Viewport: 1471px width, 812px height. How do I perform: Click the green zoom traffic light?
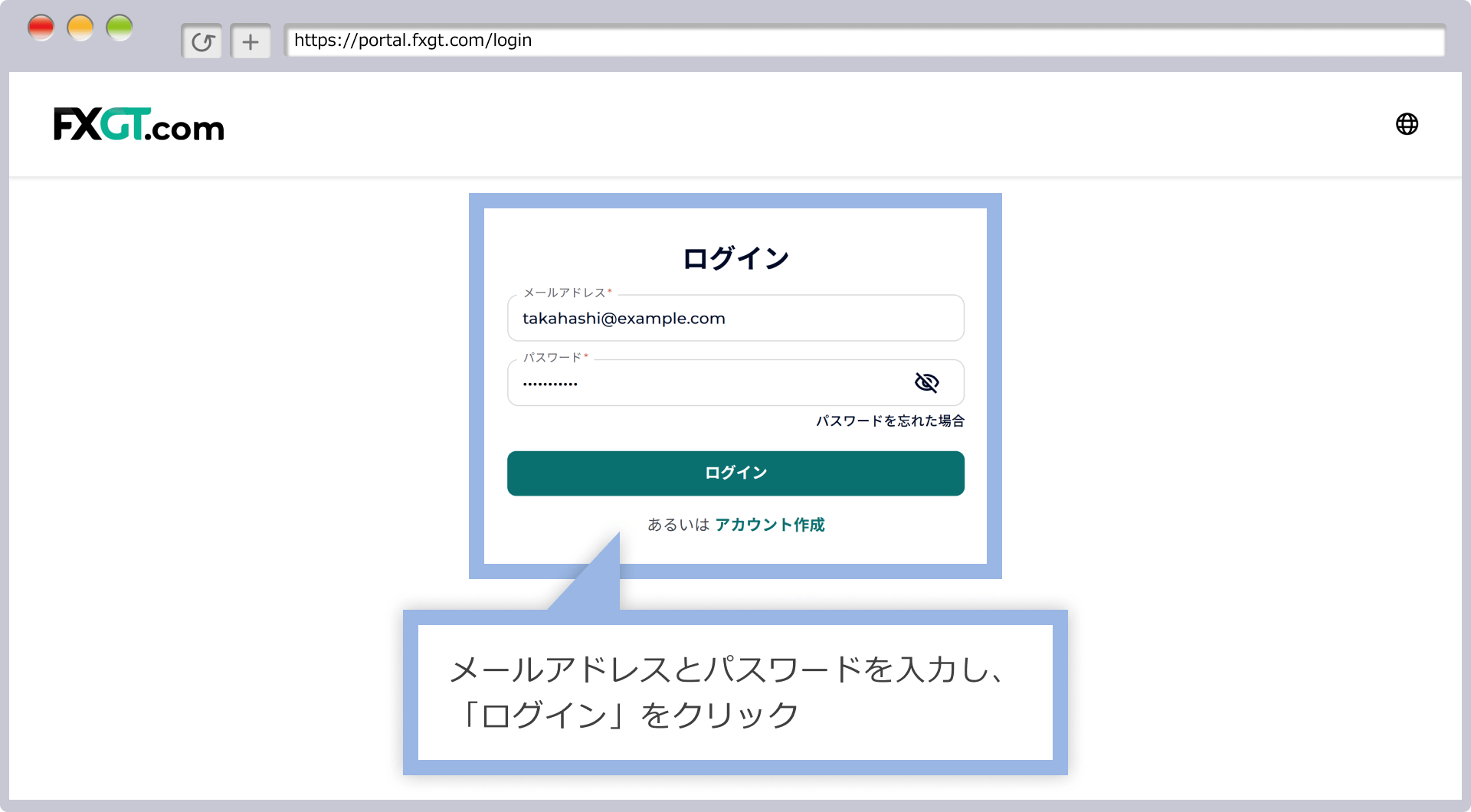[120, 27]
